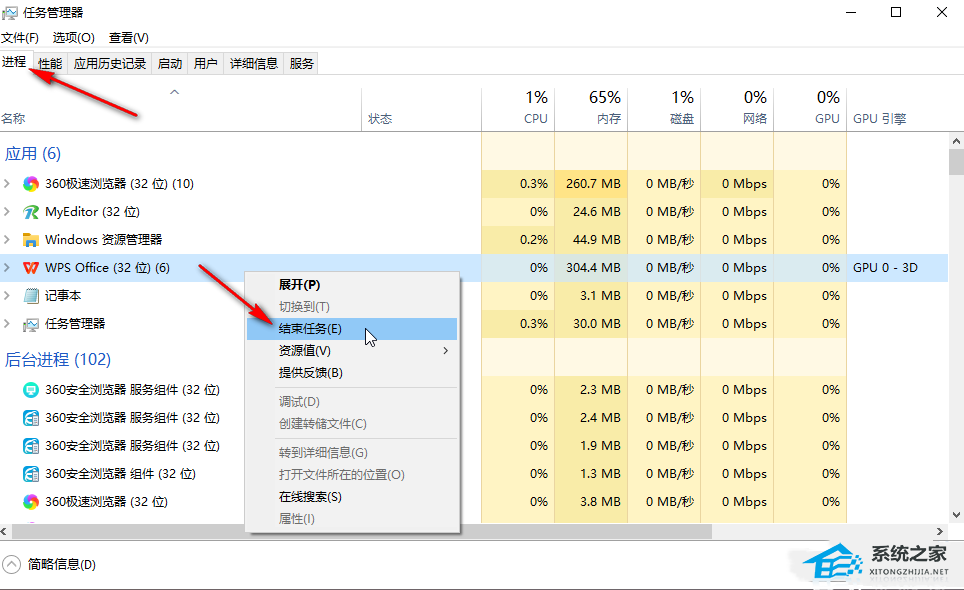Image resolution: width=964 pixels, height=590 pixels.
Task: Collapse to 简略信息(D) using its chevron
Action: pyautogui.click(x=11, y=564)
